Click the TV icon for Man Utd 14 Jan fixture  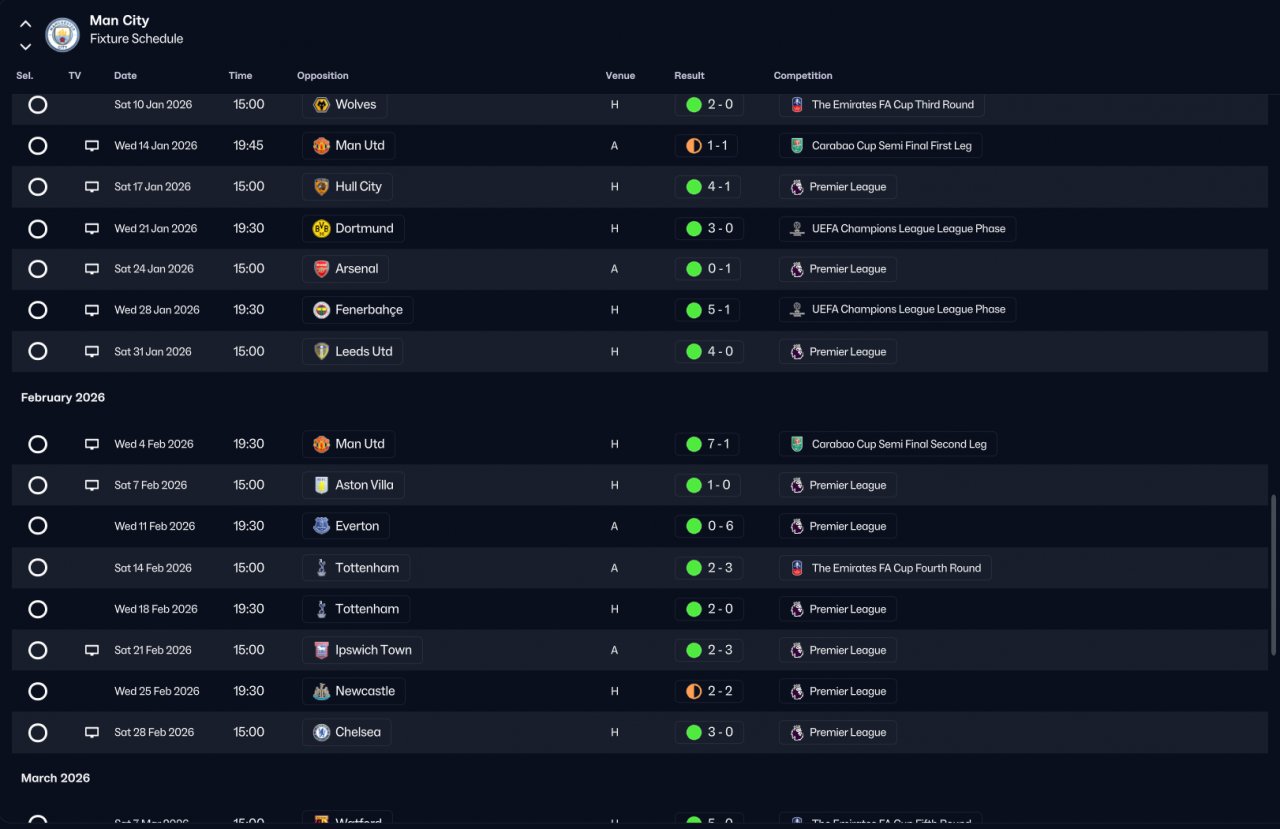92,146
